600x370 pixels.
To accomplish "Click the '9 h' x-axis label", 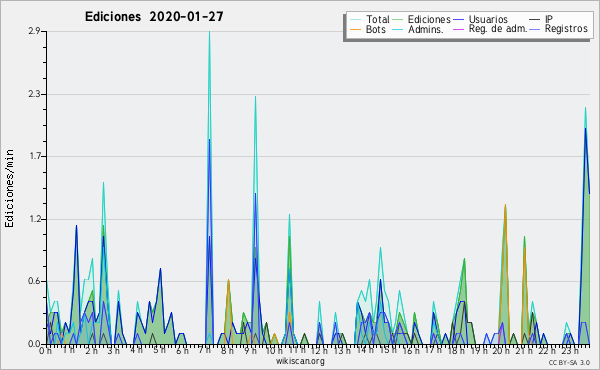I will 250,351.
